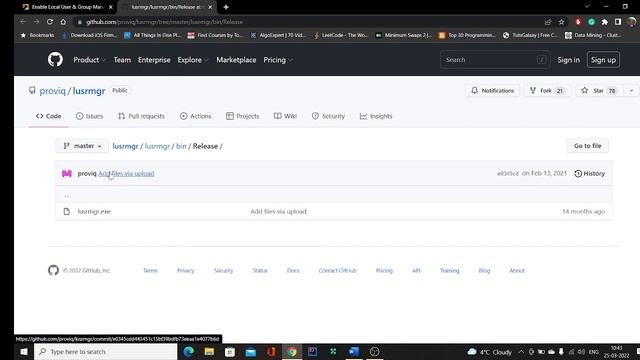Click the file icon beside lusrmgr.exe

(67, 211)
